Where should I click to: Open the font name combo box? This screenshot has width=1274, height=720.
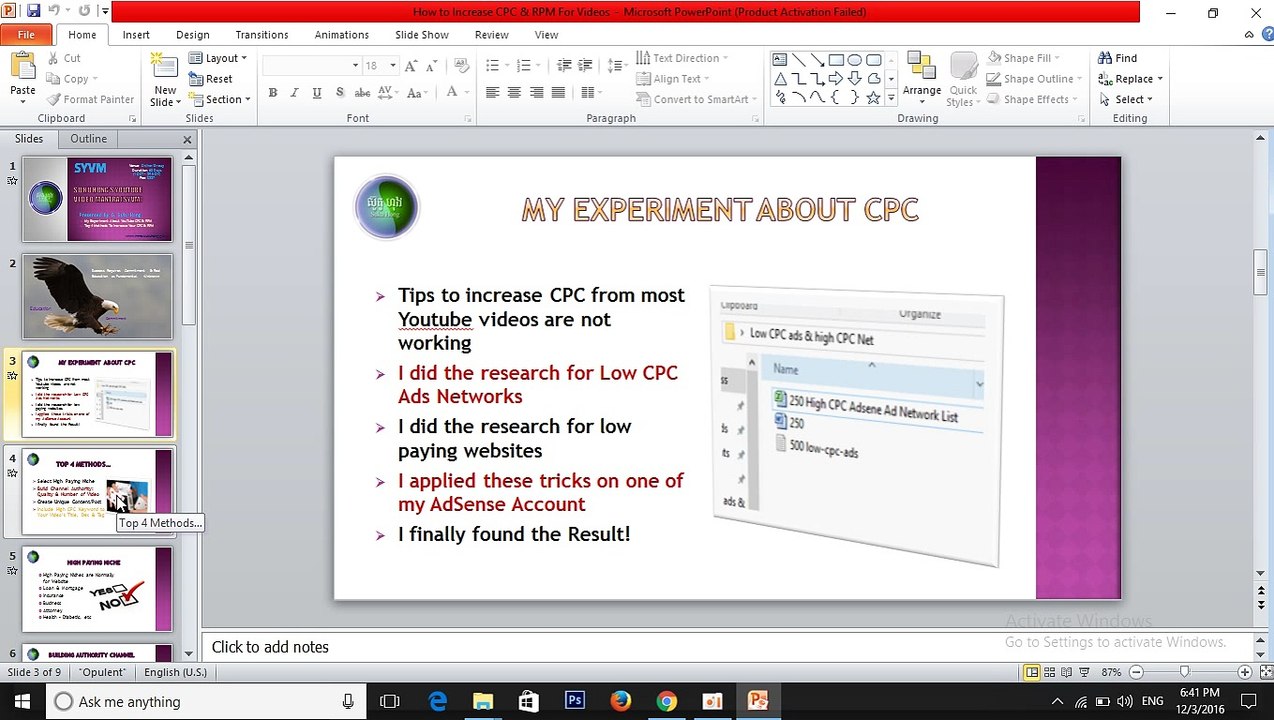point(311,65)
